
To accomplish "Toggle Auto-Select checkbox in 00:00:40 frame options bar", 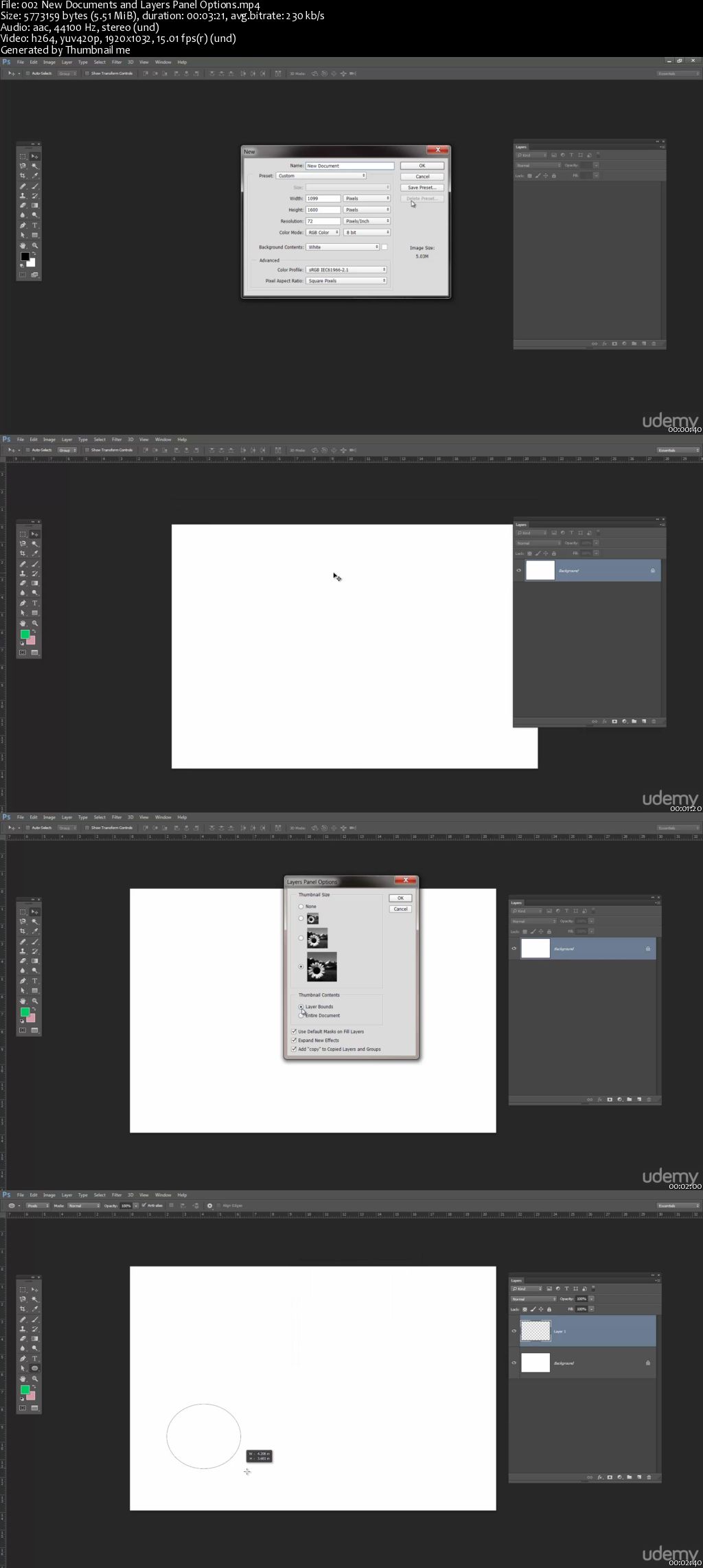I will click(27, 73).
